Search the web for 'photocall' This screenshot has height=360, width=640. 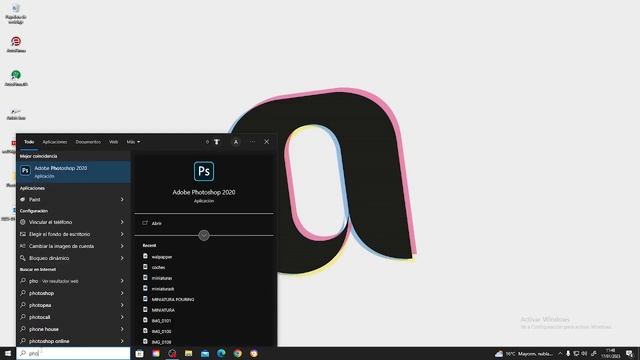pos(73,317)
